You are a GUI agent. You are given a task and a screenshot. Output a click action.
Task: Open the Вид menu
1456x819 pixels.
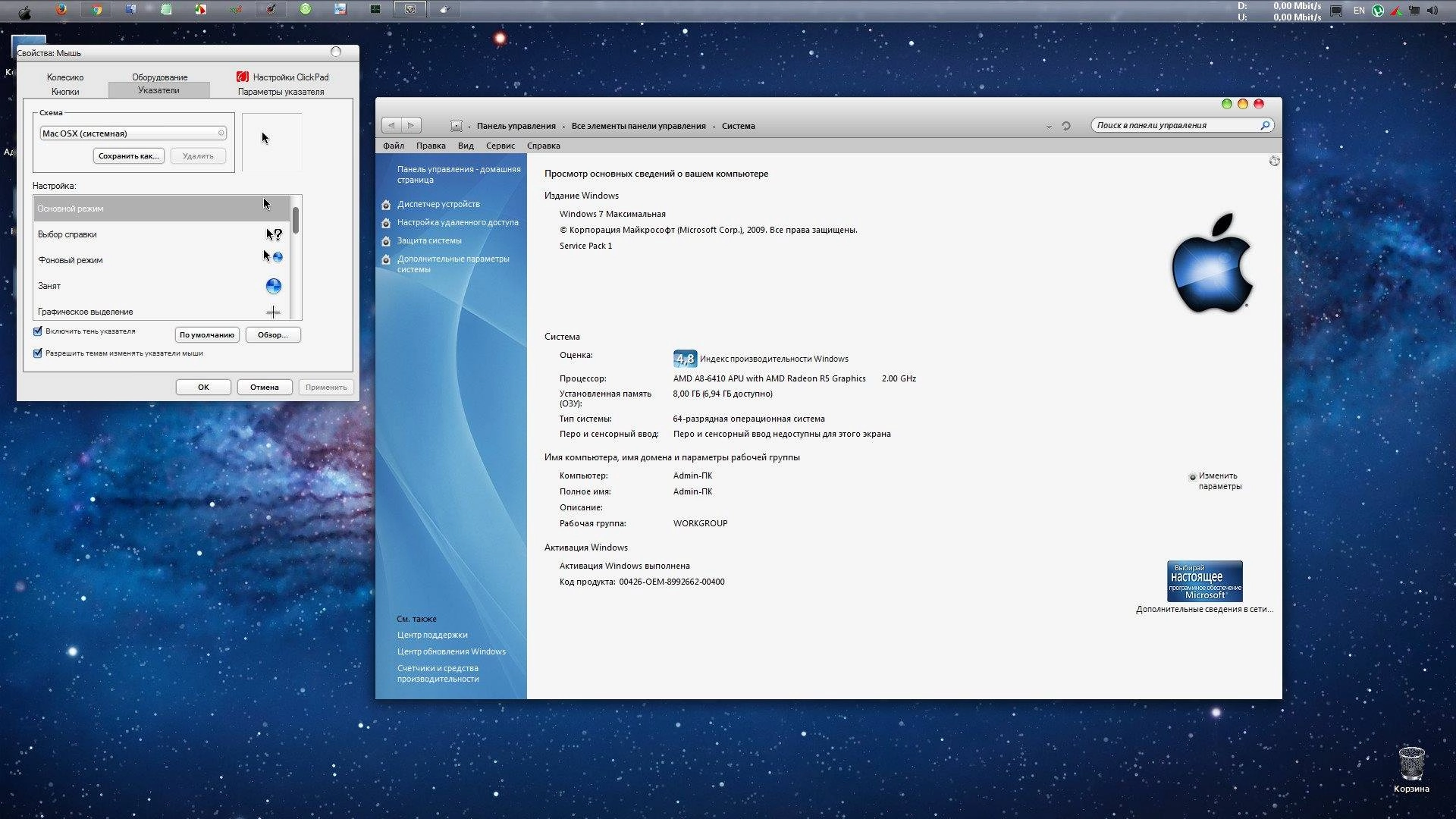tap(466, 146)
